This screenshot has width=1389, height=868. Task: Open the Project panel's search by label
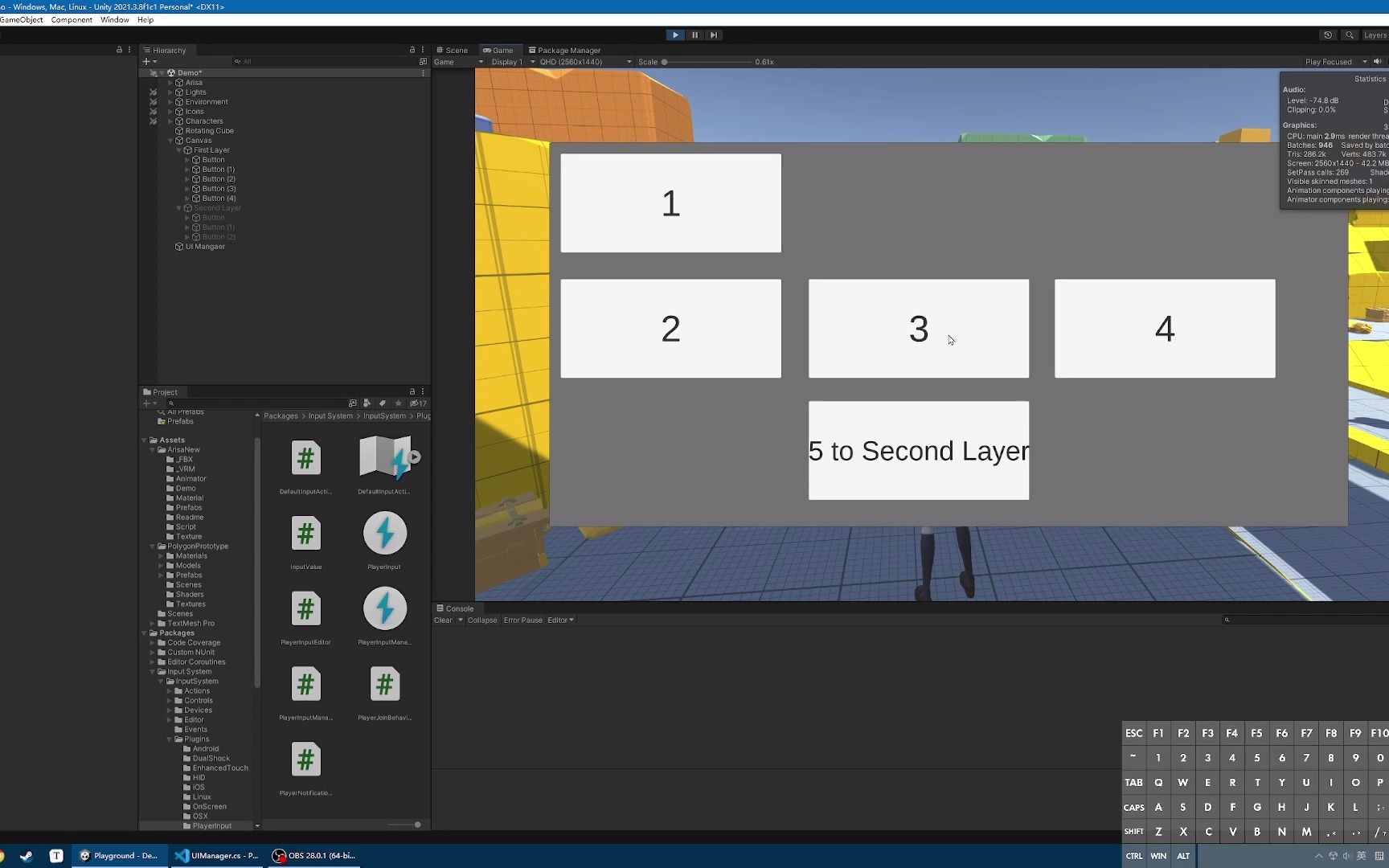[383, 403]
